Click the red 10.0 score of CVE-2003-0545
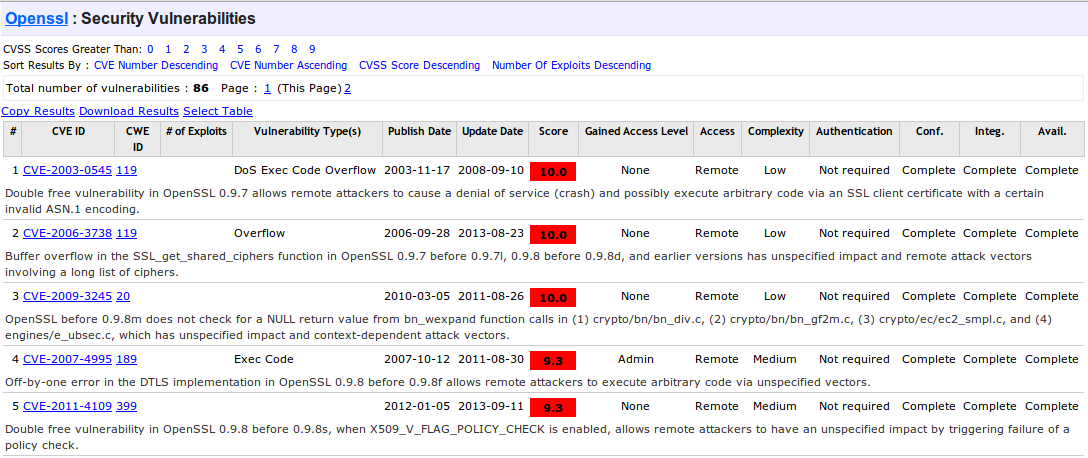Image resolution: width=1088 pixels, height=458 pixels. coord(553,171)
